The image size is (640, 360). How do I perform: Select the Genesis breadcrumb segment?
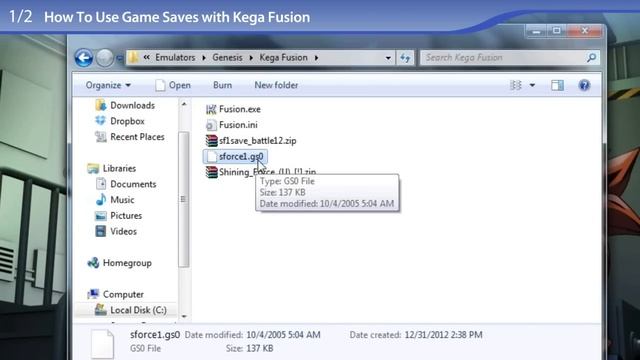[227, 58]
